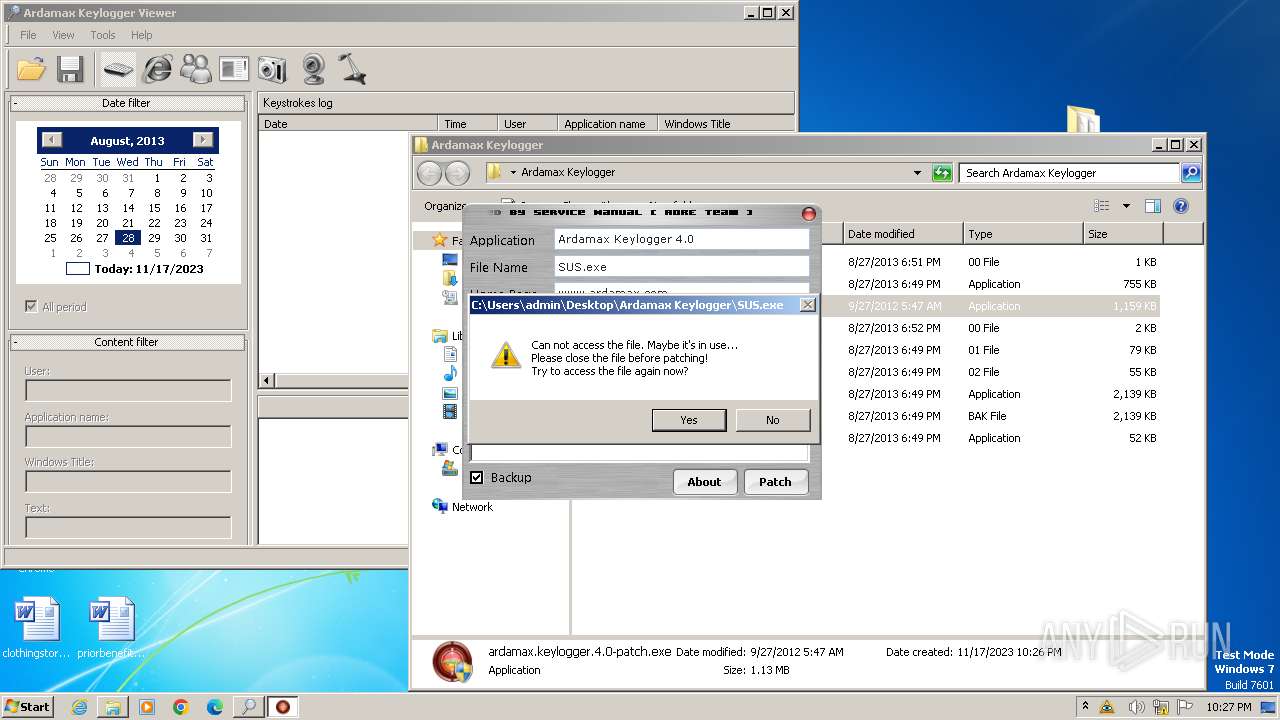Click the green refresh icon in Explorer

[941, 173]
